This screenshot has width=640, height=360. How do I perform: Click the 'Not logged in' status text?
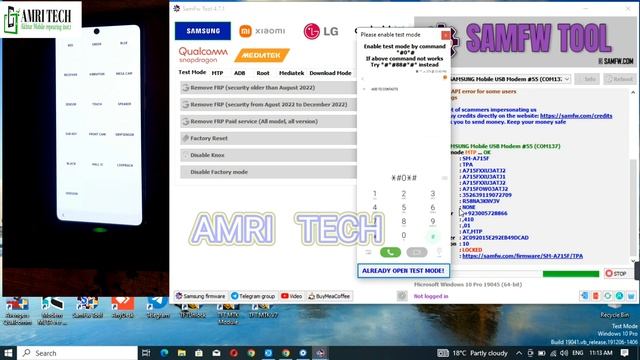431,296
